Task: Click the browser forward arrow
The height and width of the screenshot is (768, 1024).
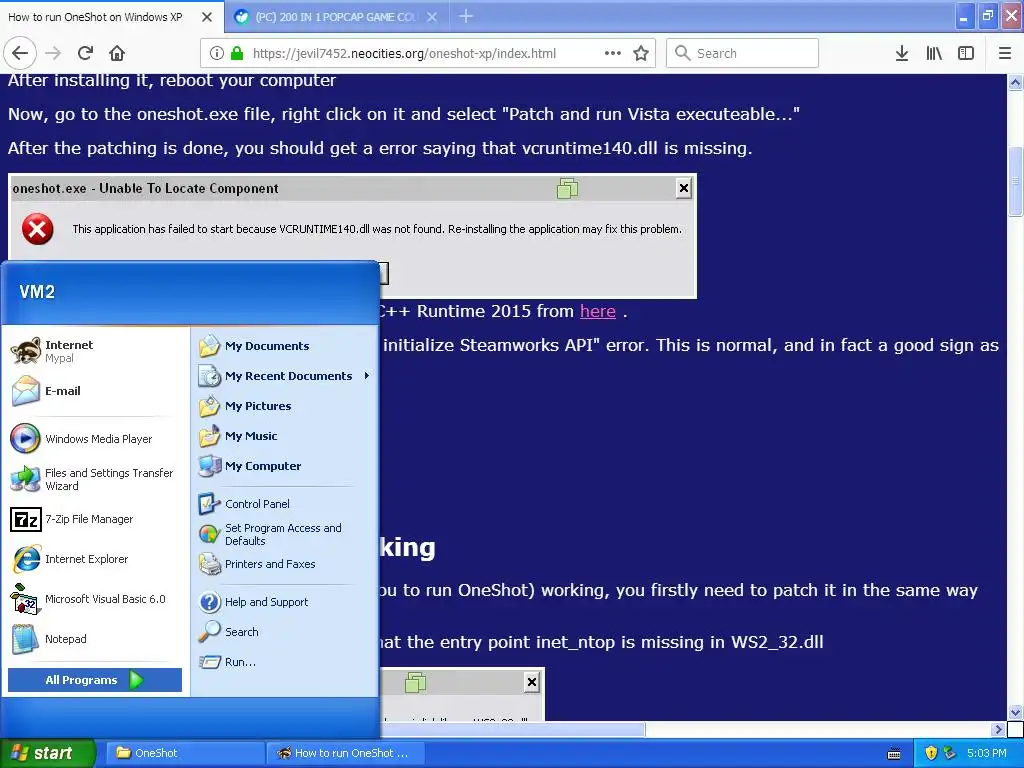Action: pos(54,53)
